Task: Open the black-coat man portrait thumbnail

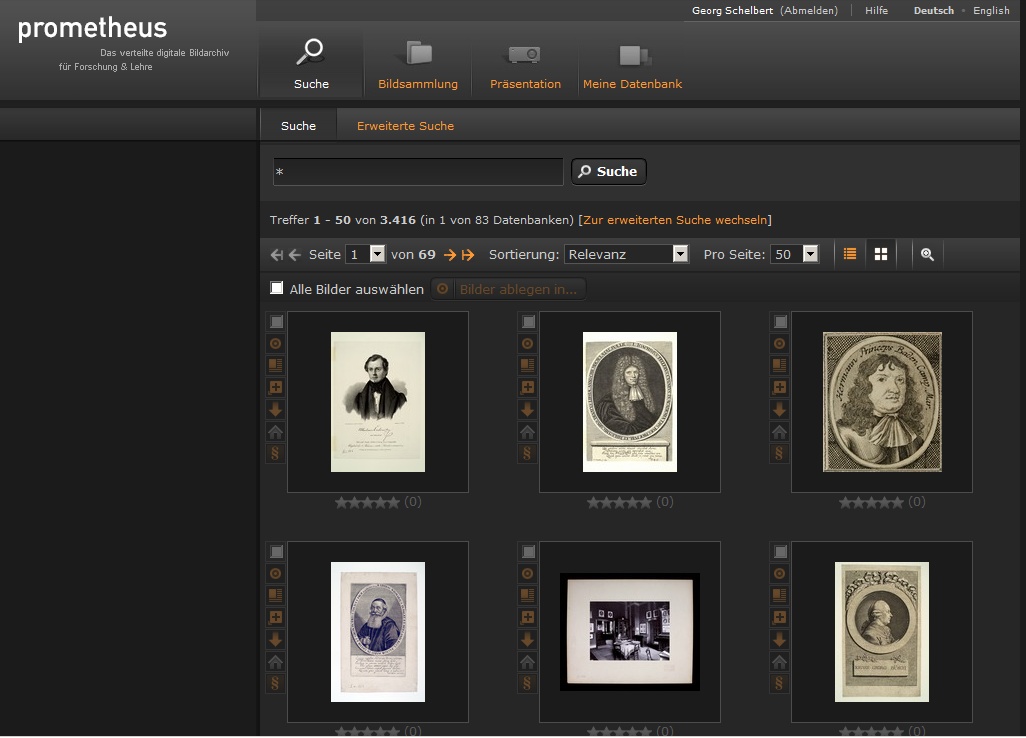Action: [378, 402]
